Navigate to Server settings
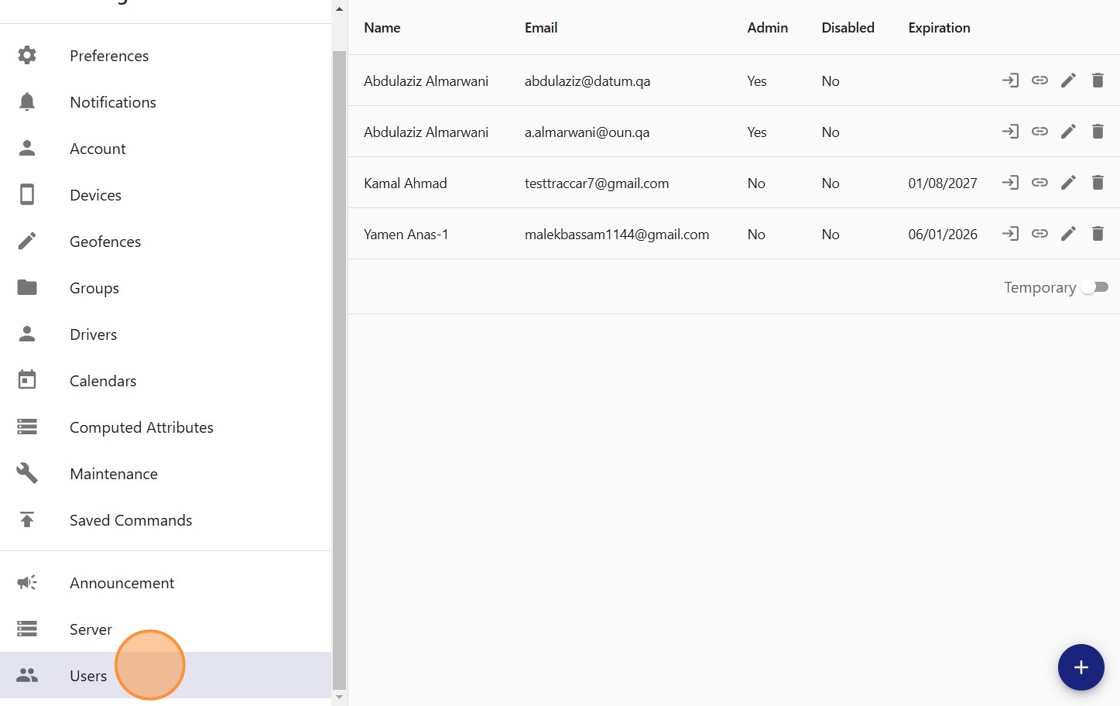1120x706 pixels. 91,629
